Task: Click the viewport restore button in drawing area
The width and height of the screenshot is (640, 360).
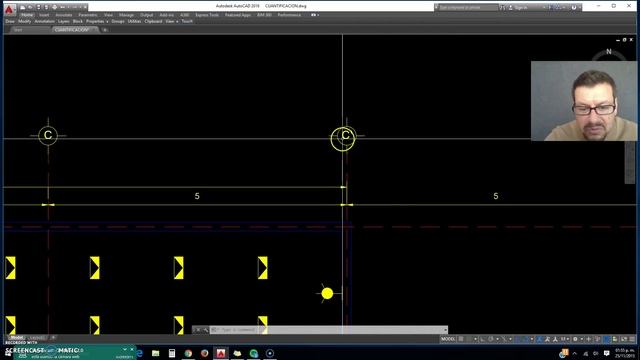Action: coord(624,40)
